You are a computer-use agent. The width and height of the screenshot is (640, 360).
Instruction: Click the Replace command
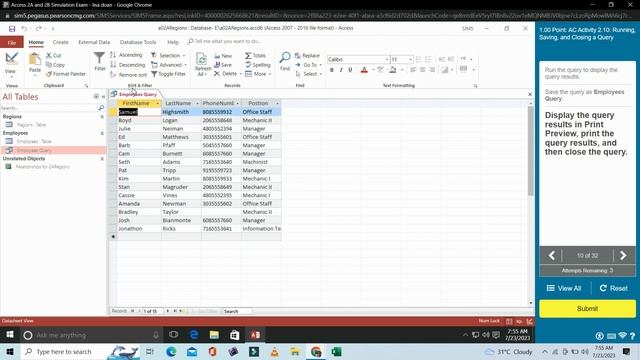[307, 56]
